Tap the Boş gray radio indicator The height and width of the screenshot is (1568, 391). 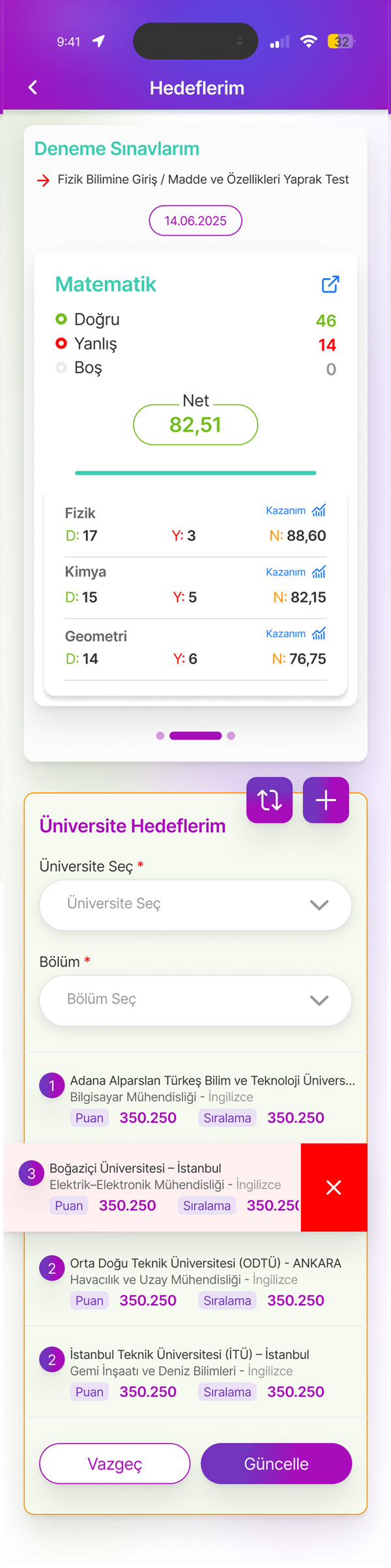point(61,368)
